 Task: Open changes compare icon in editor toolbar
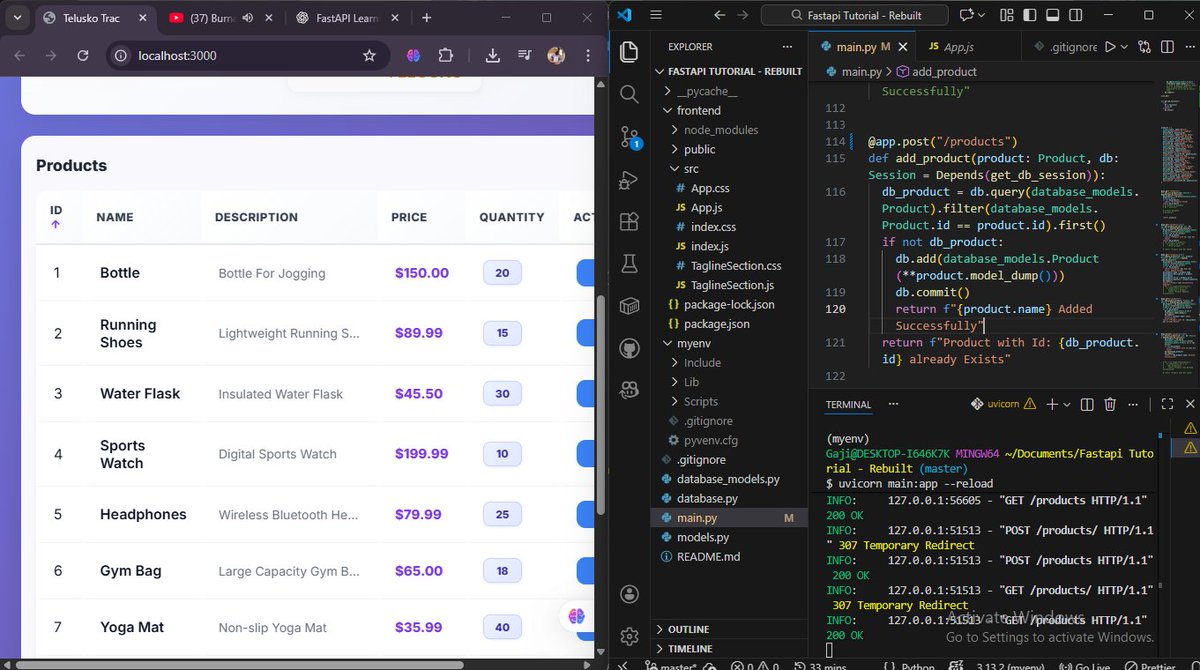(x=1144, y=47)
